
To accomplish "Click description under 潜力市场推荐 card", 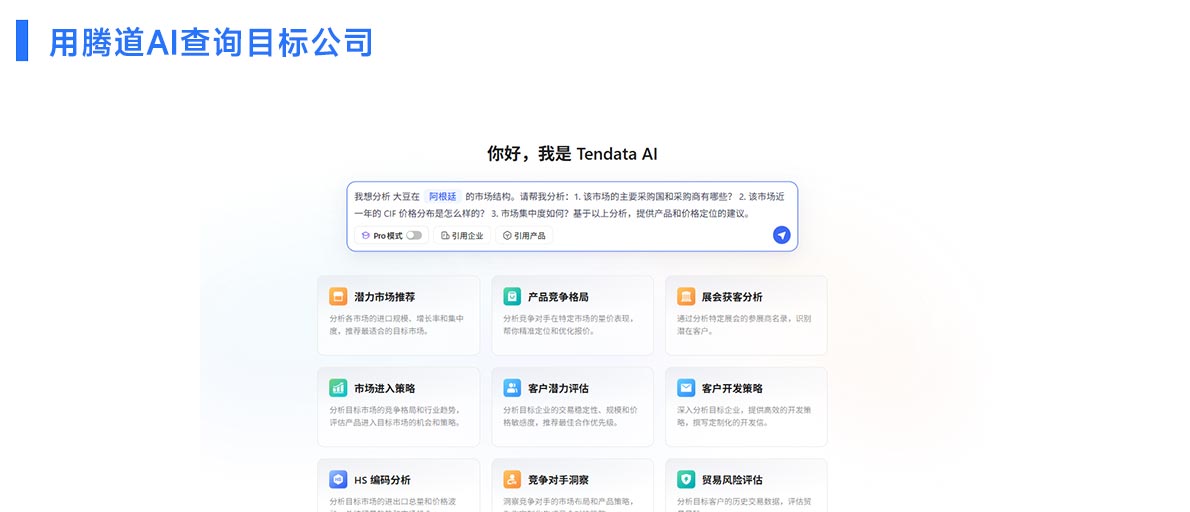I will coord(396,325).
